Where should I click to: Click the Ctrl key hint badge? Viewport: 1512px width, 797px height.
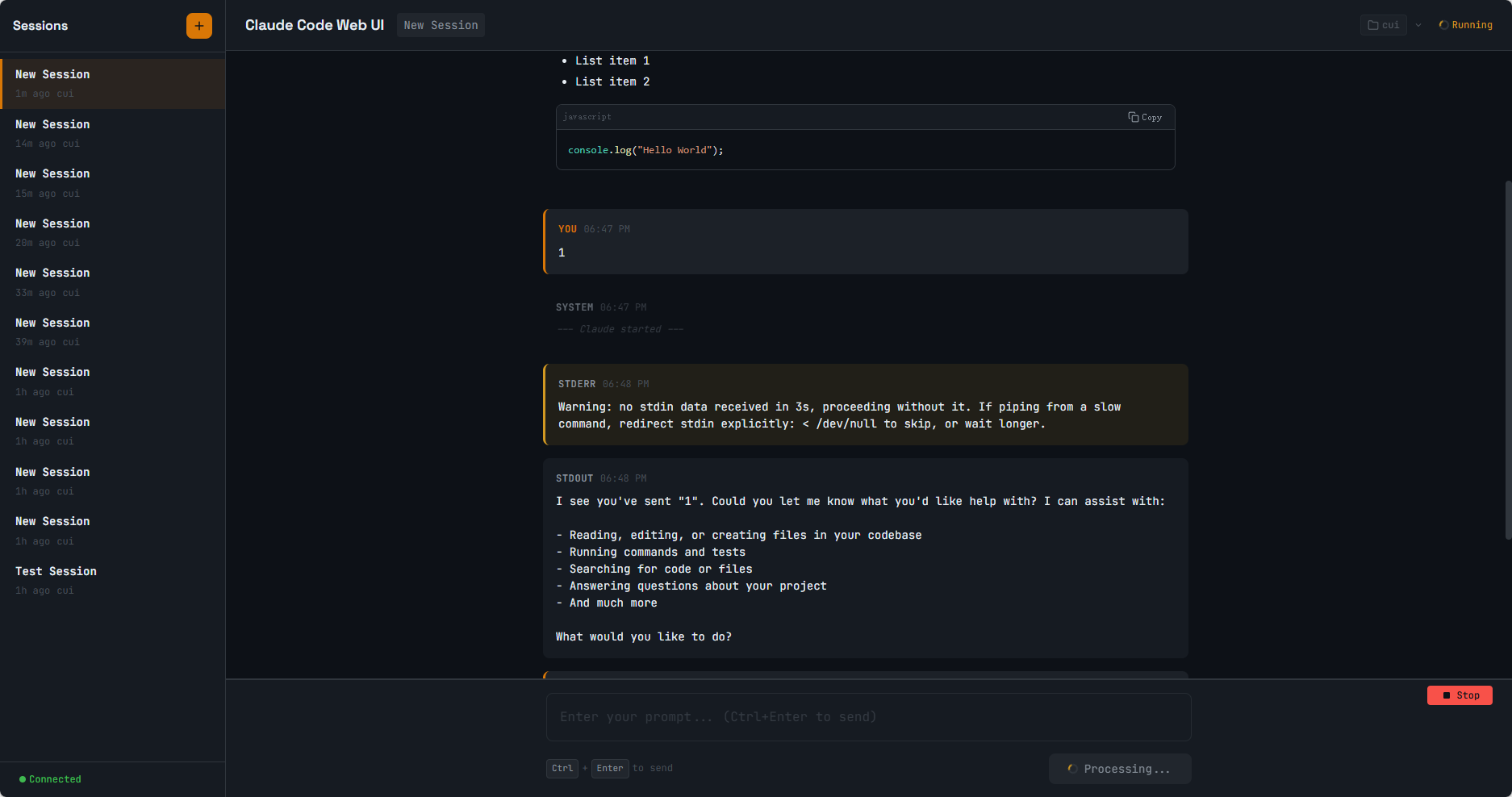562,768
